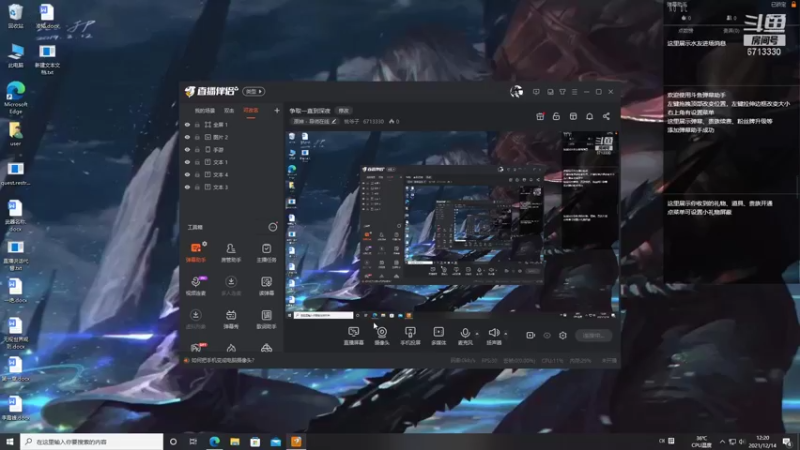The image size is (800, 450).
Task: Open the orange 弹幕助手 tool
Action: coord(195,253)
